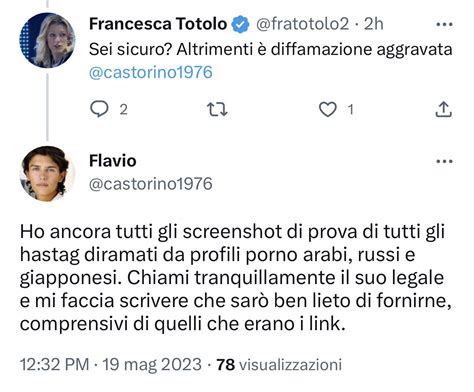Click the like count of 1
This screenshot has width=474, height=392.
click(350, 110)
